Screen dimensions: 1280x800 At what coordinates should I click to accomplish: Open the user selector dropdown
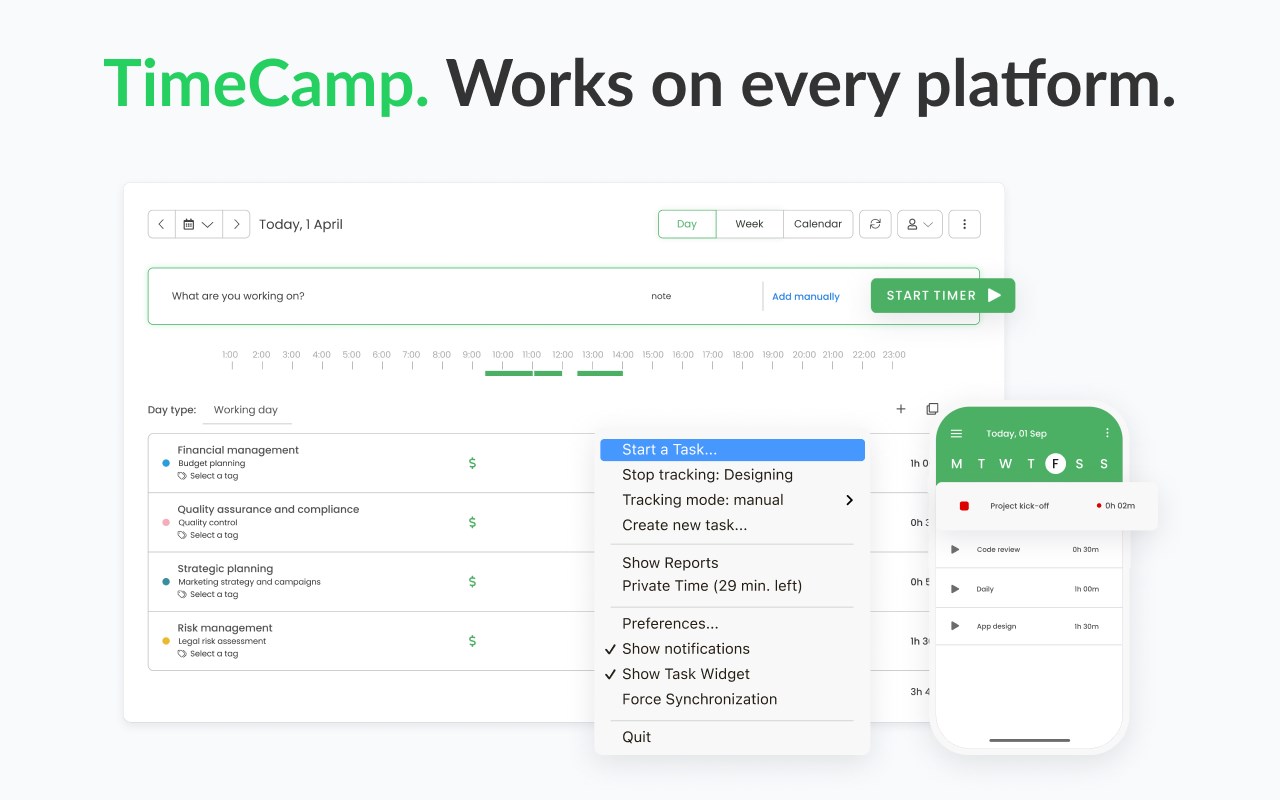920,224
